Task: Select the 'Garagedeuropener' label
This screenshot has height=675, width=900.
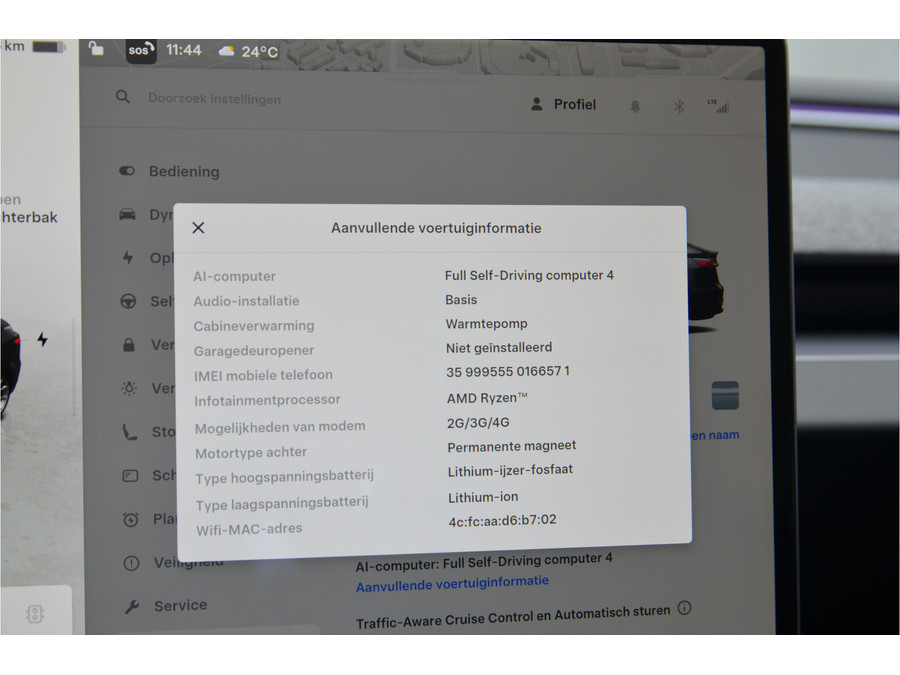Action: pyautogui.click(x=254, y=351)
